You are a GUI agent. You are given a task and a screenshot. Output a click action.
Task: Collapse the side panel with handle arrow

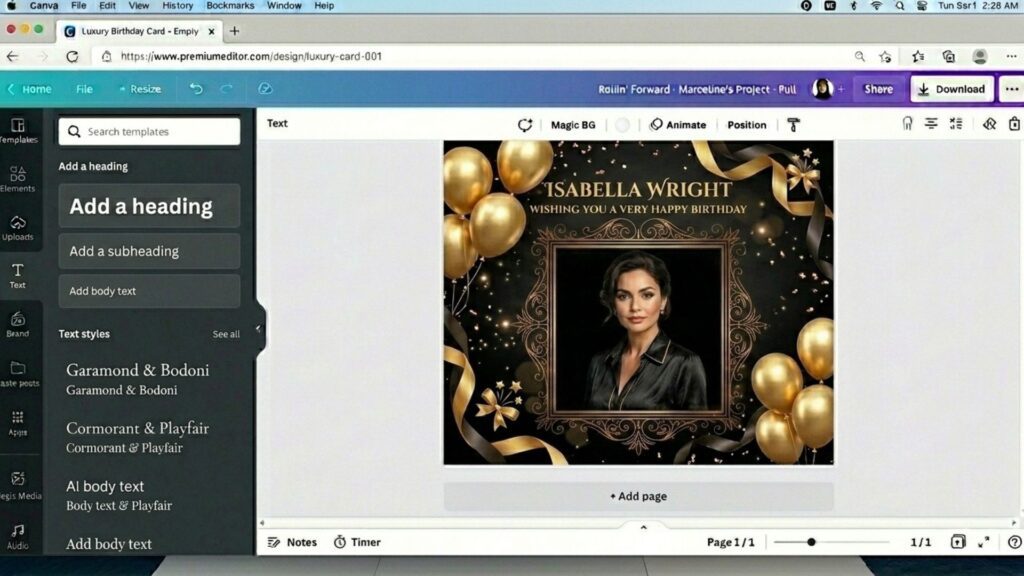pyautogui.click(x=259, y=328)
